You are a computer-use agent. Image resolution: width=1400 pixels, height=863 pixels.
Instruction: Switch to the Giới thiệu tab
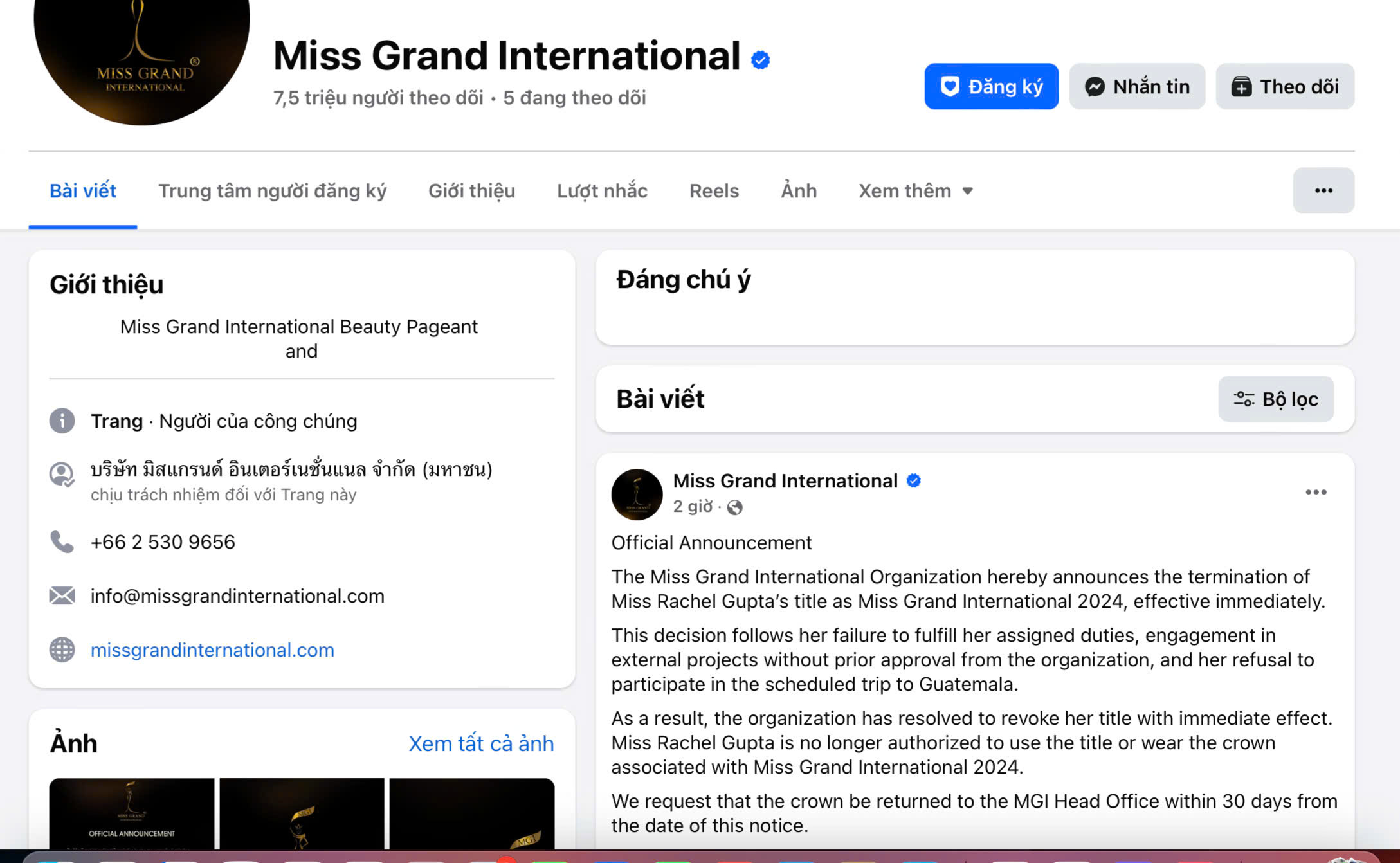(471, 191)
